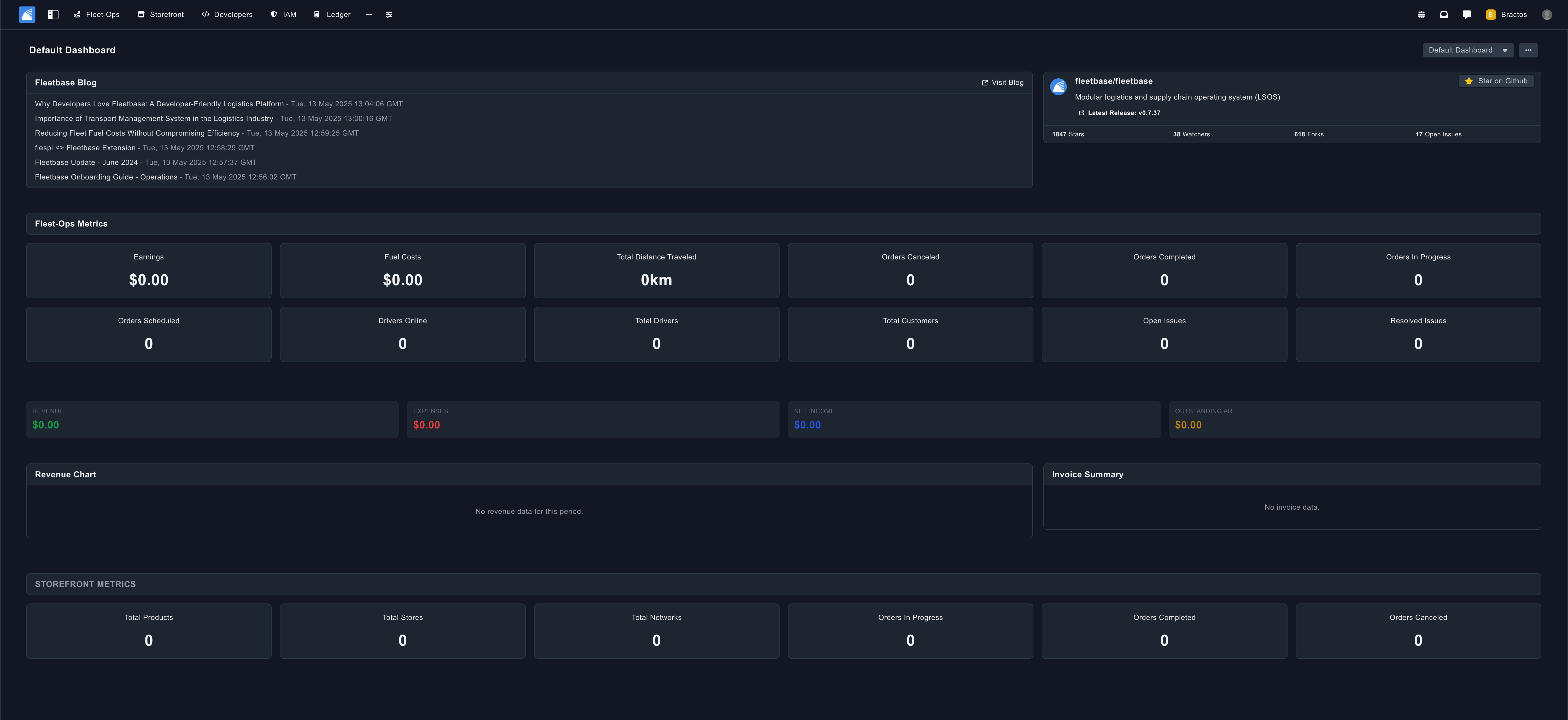The height and width of the screenshot is (720, 1568).
Task: Click the Orders Scheduled metric card
Action: [149, 334]
